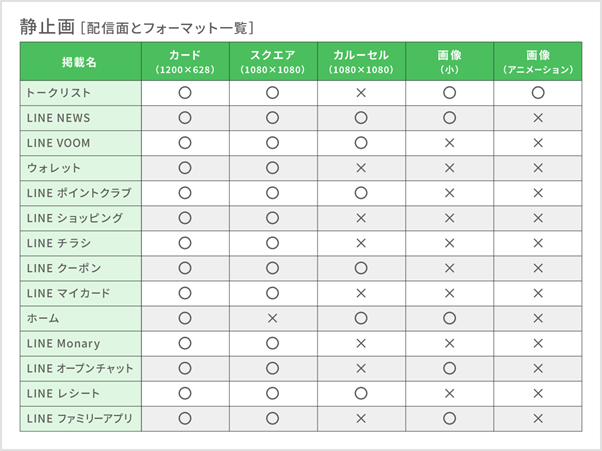Click the circle in LINE ファミリーアプリ カード column
602x451 pixels.
185,418
